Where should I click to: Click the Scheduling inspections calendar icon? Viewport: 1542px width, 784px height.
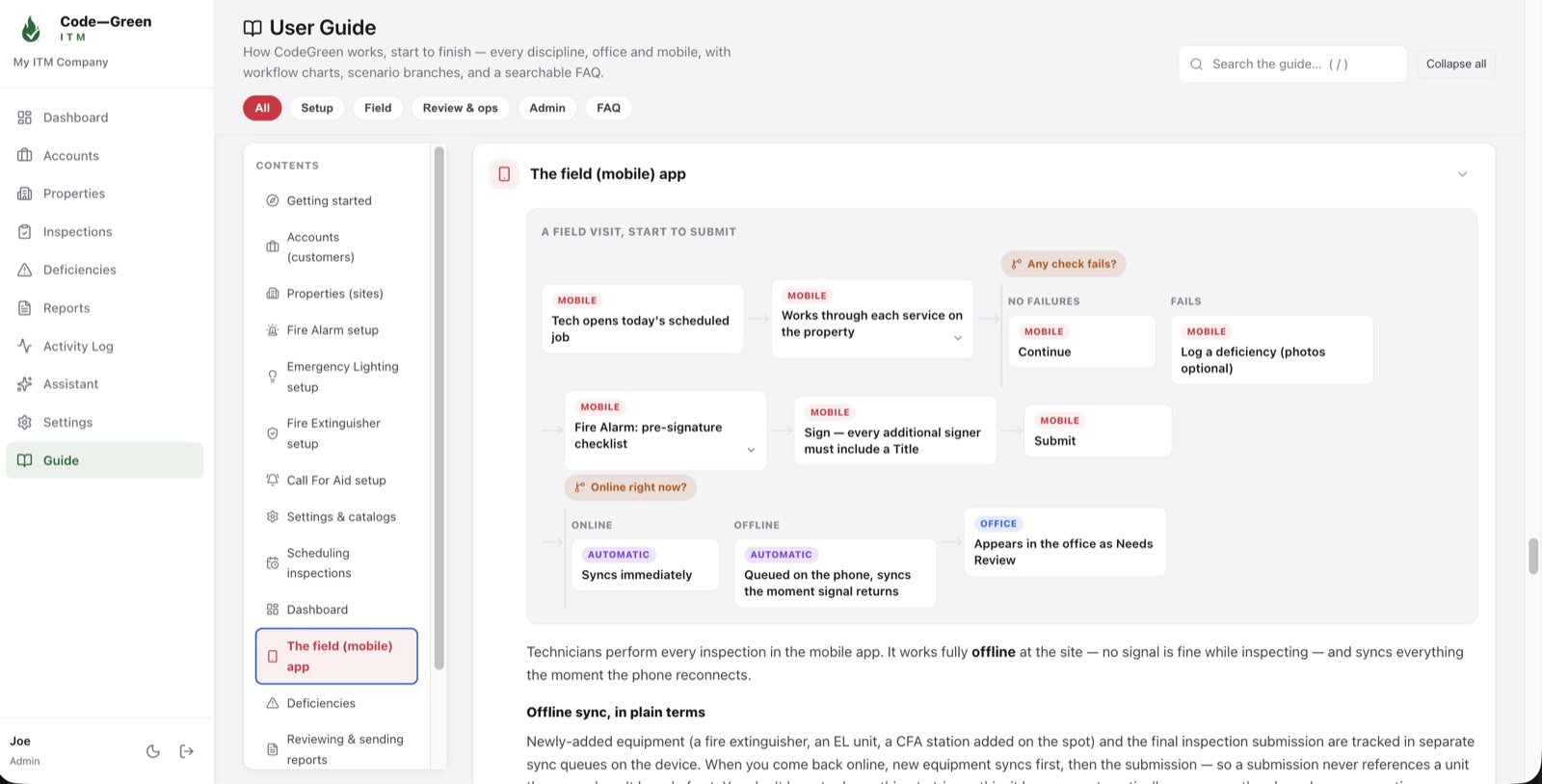(273, 563)
